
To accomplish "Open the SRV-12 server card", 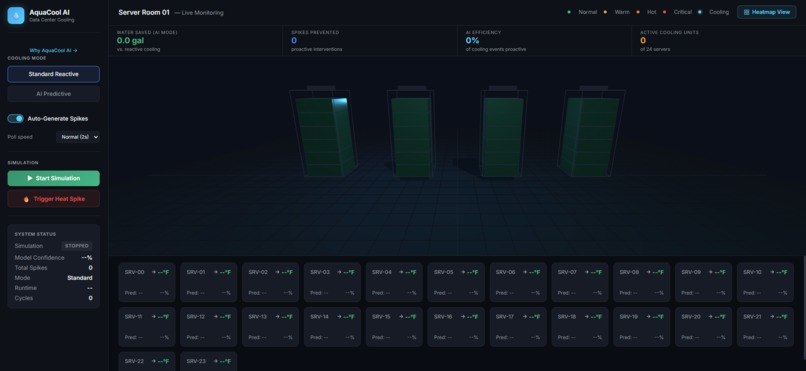I will pyautogui.click(x=209, y=327).
